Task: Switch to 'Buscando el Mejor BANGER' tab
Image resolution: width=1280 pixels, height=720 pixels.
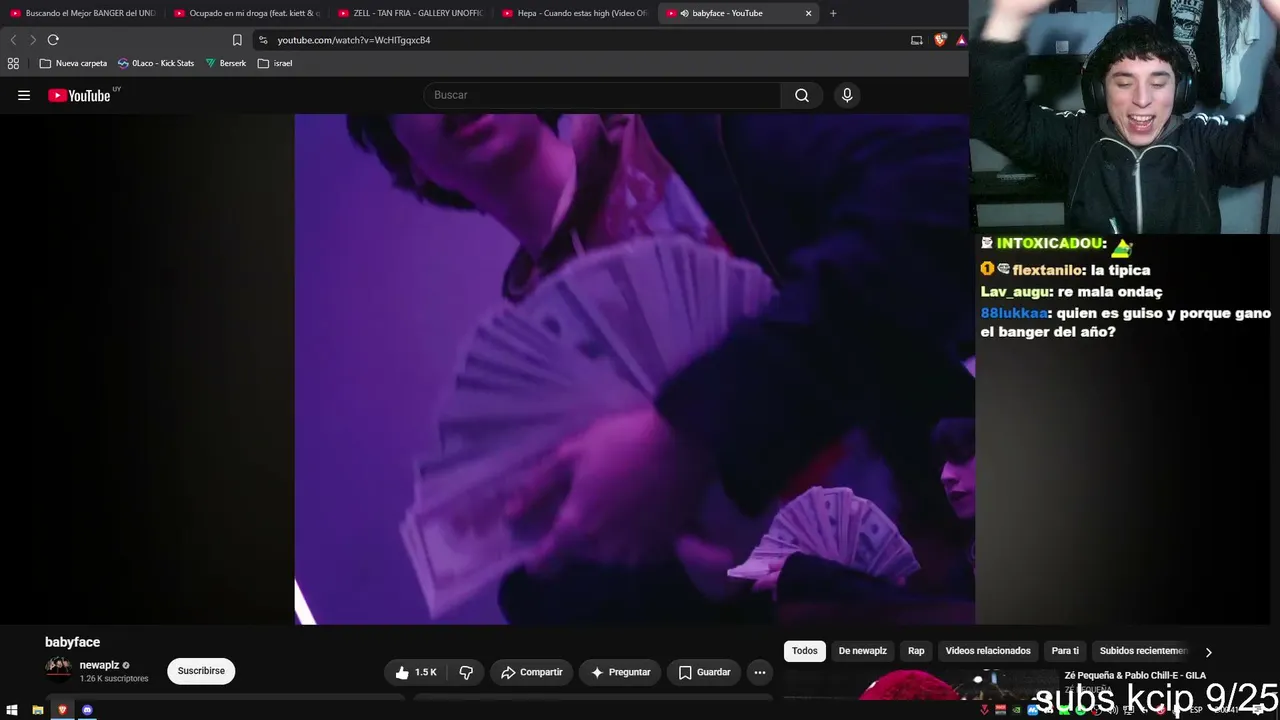Action: click(82, 13)
